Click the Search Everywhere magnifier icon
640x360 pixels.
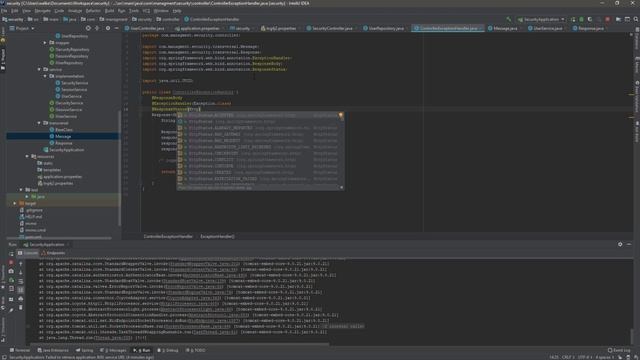pos(636,19)
